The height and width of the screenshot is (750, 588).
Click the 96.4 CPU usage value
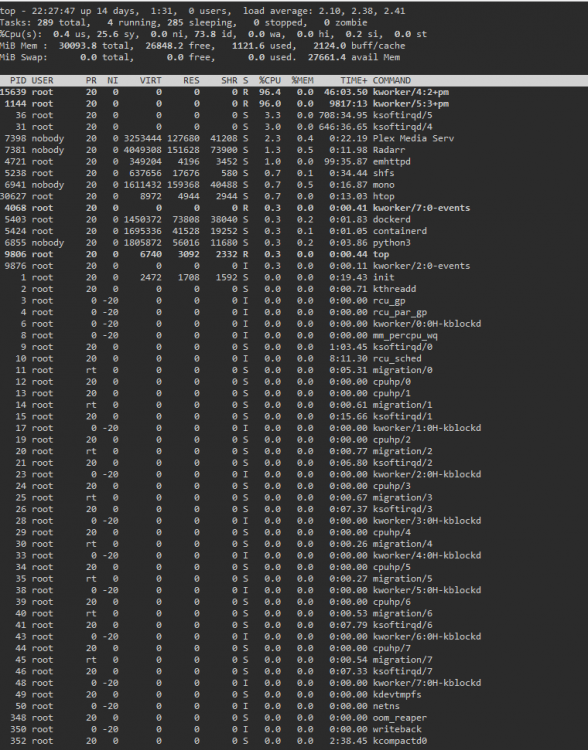270,92
